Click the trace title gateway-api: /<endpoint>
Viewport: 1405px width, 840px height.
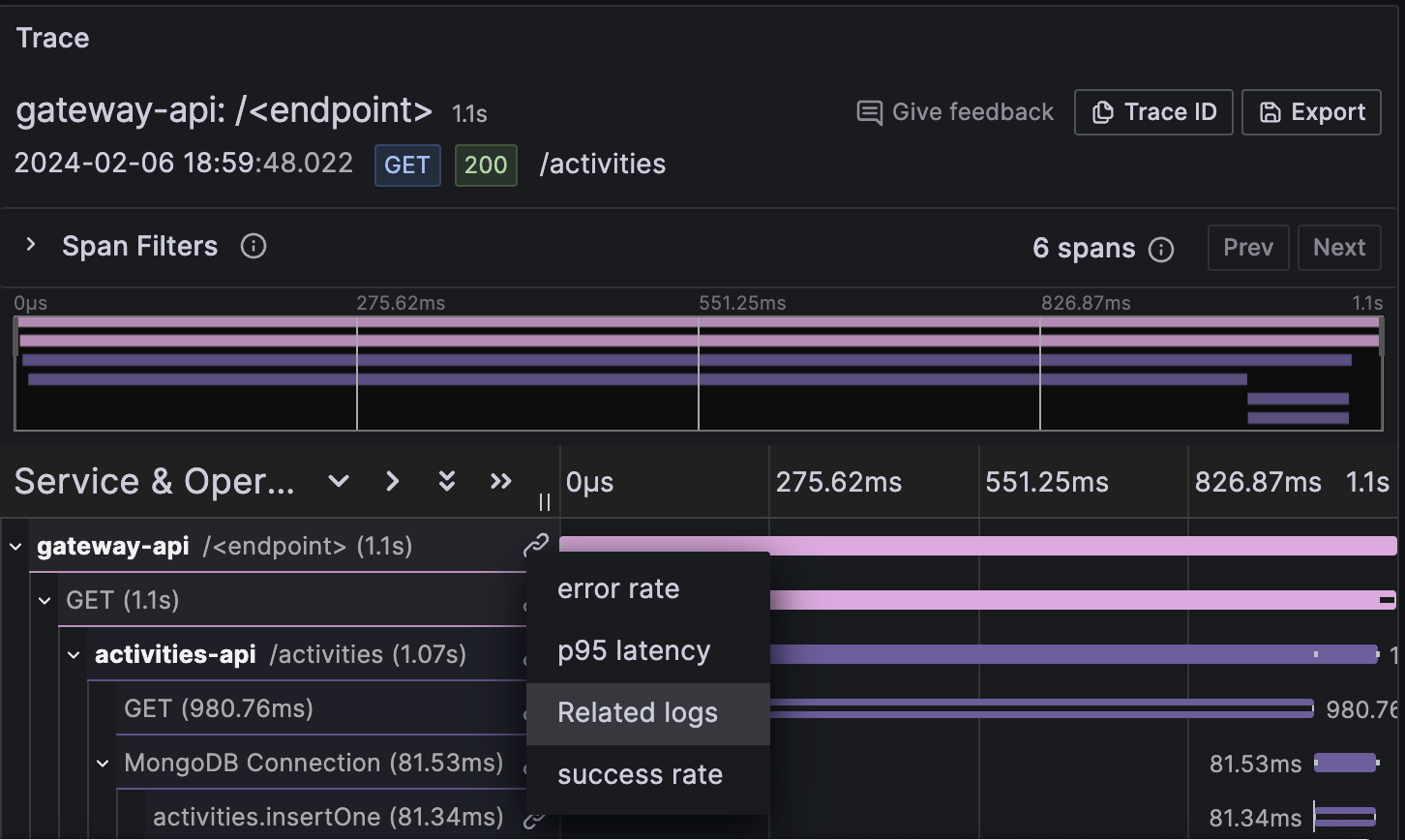pyautogui.click(x=224, y=110)
